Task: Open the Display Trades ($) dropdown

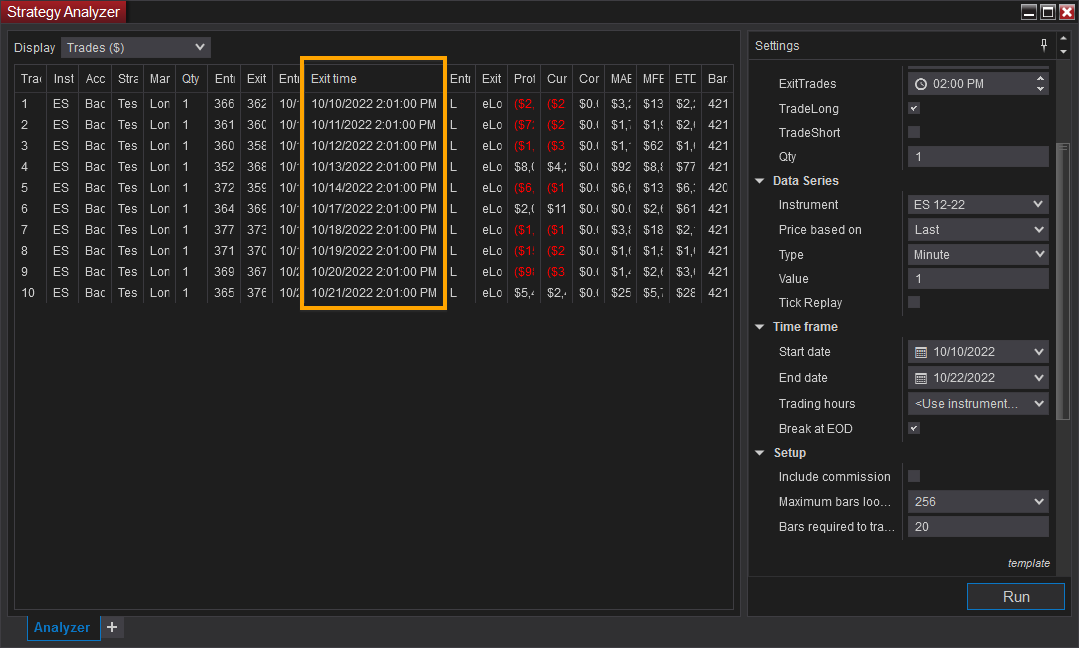Action: [x=136, y=47]
